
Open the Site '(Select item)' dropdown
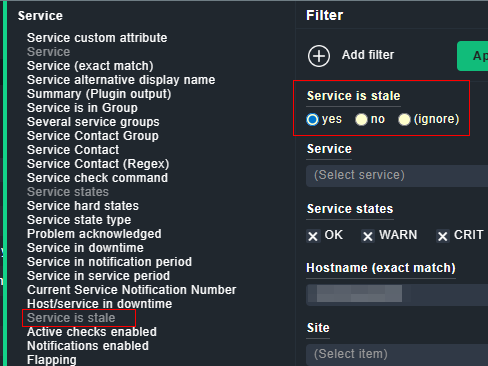click(397, 355)
